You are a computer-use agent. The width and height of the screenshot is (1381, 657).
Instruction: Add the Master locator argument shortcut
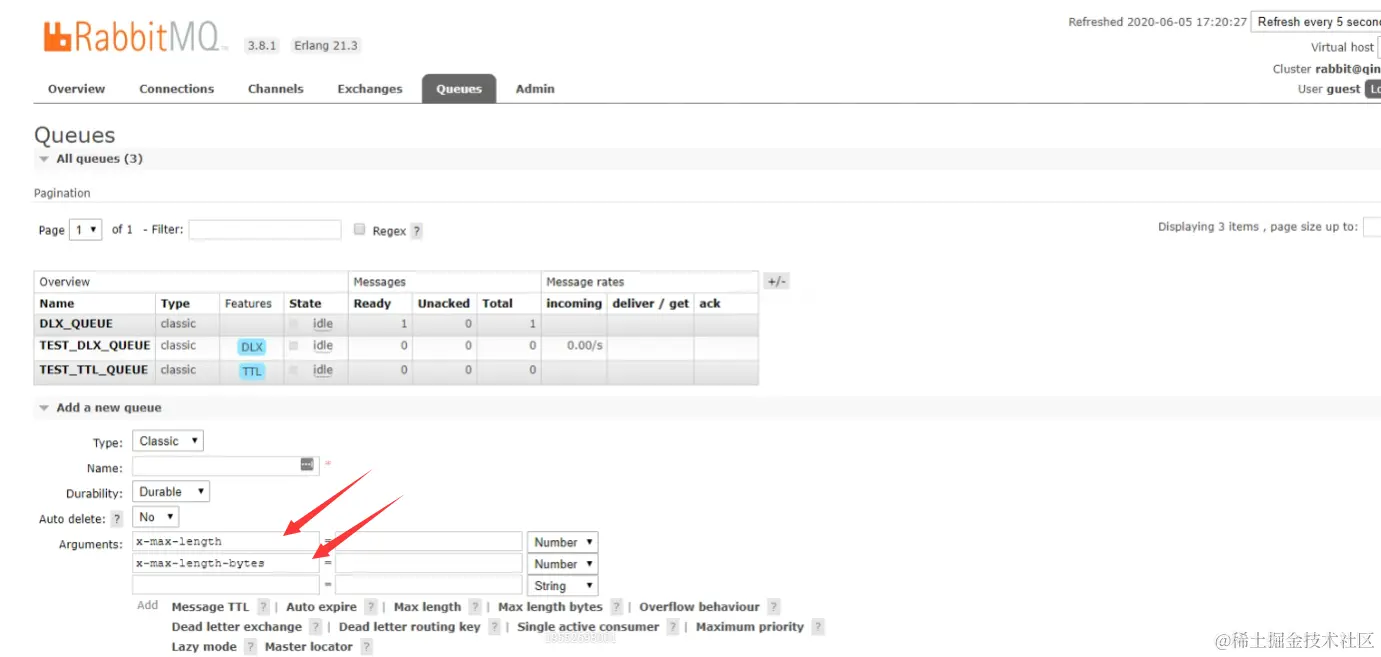point(309,647)
